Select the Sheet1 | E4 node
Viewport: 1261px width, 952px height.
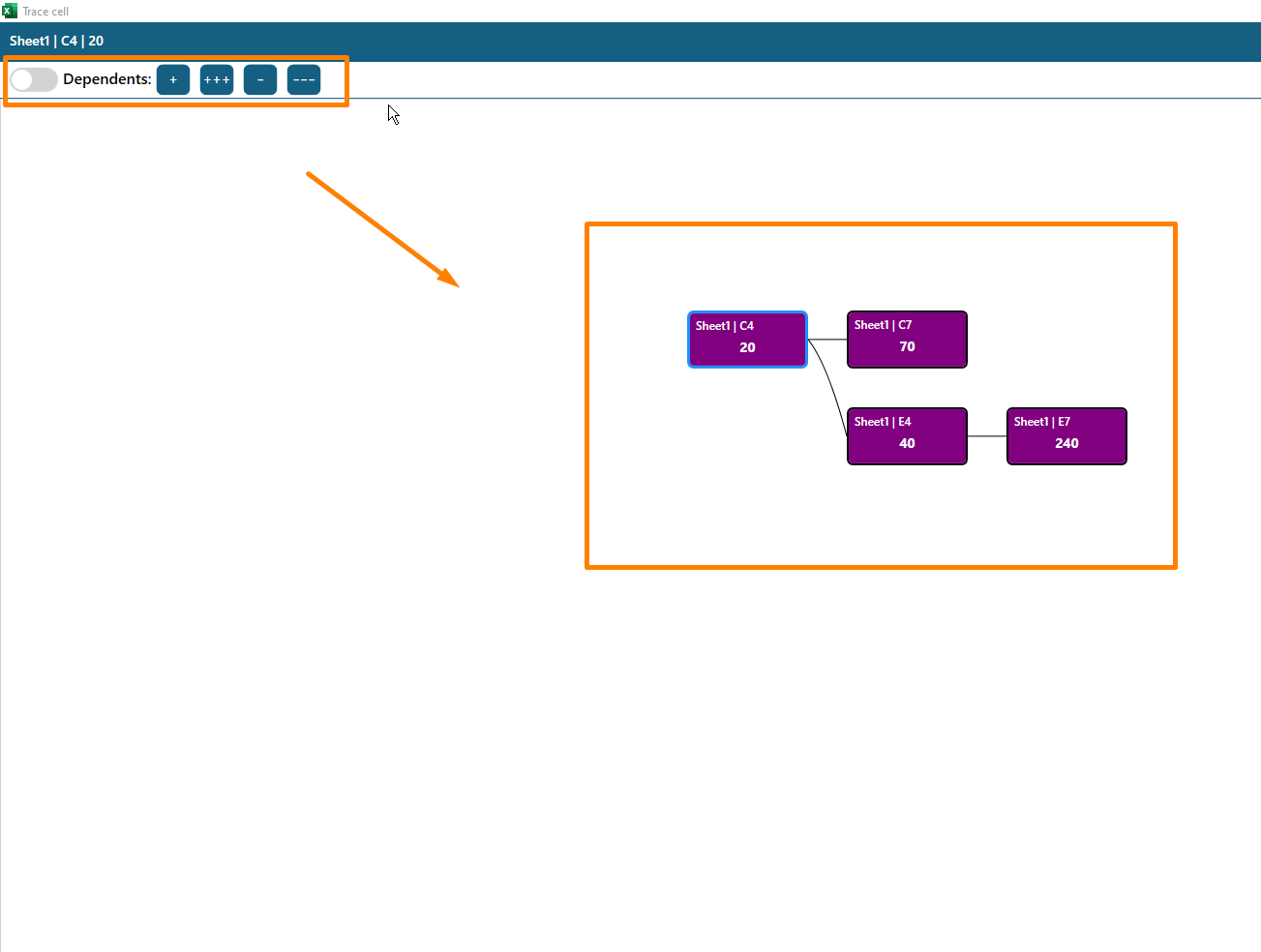click(907, 435)
